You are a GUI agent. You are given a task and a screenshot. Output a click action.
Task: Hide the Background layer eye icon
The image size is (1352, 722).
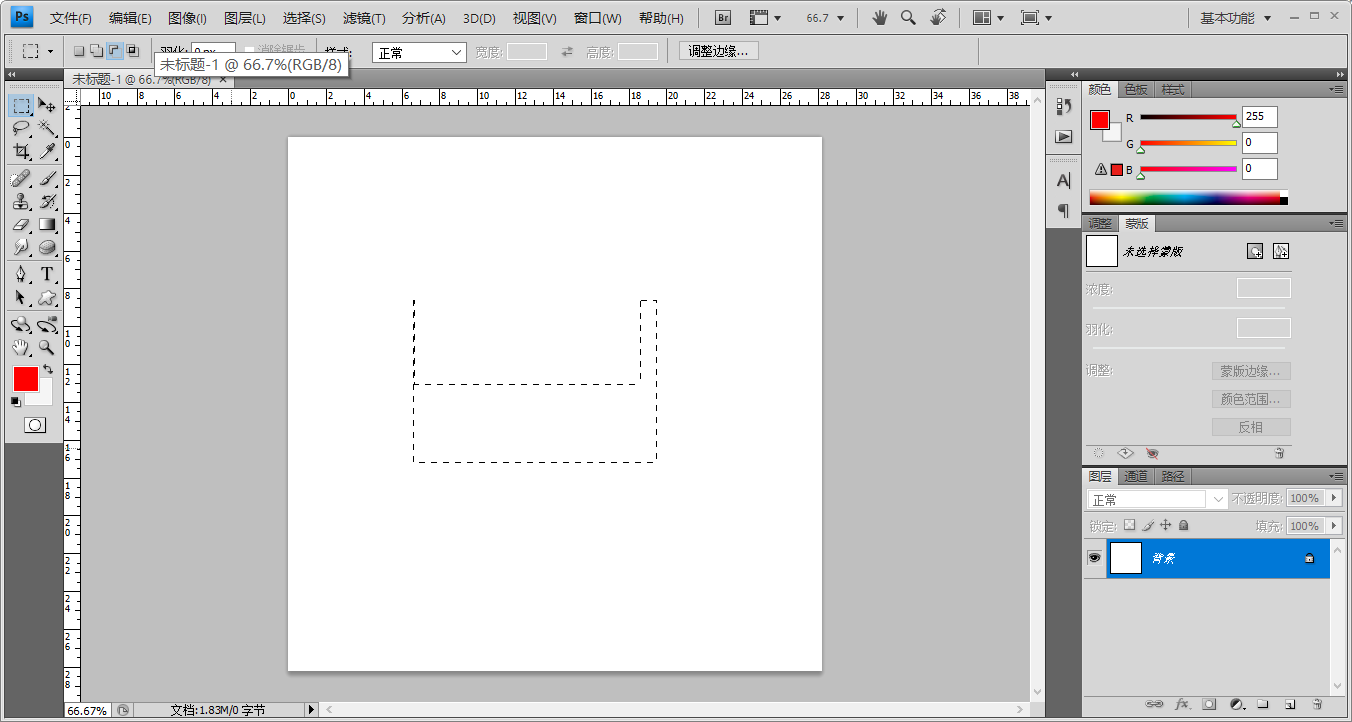(1095, 558)
